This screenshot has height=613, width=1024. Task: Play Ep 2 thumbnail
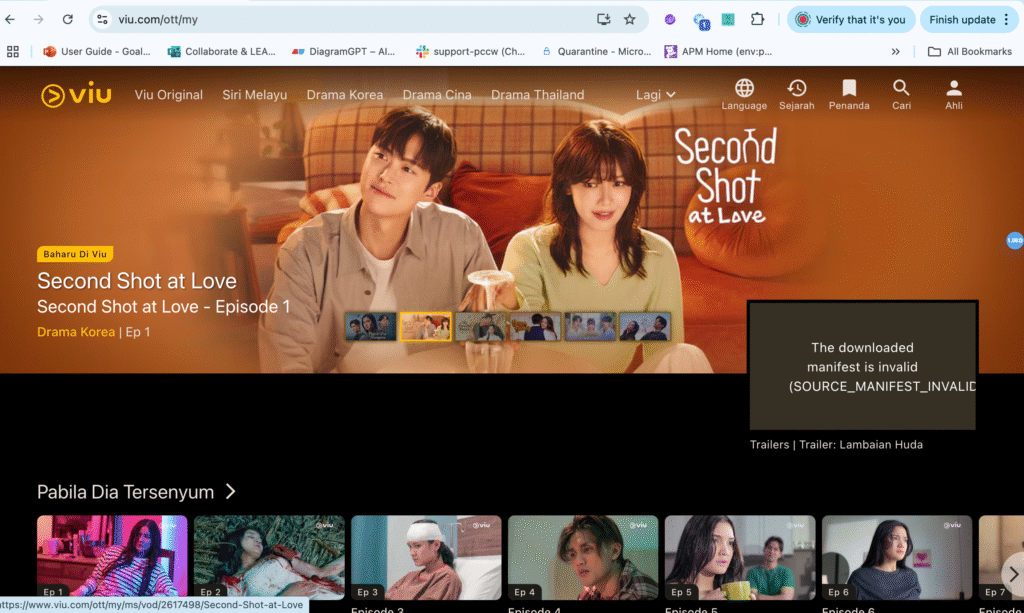(269, 558)
